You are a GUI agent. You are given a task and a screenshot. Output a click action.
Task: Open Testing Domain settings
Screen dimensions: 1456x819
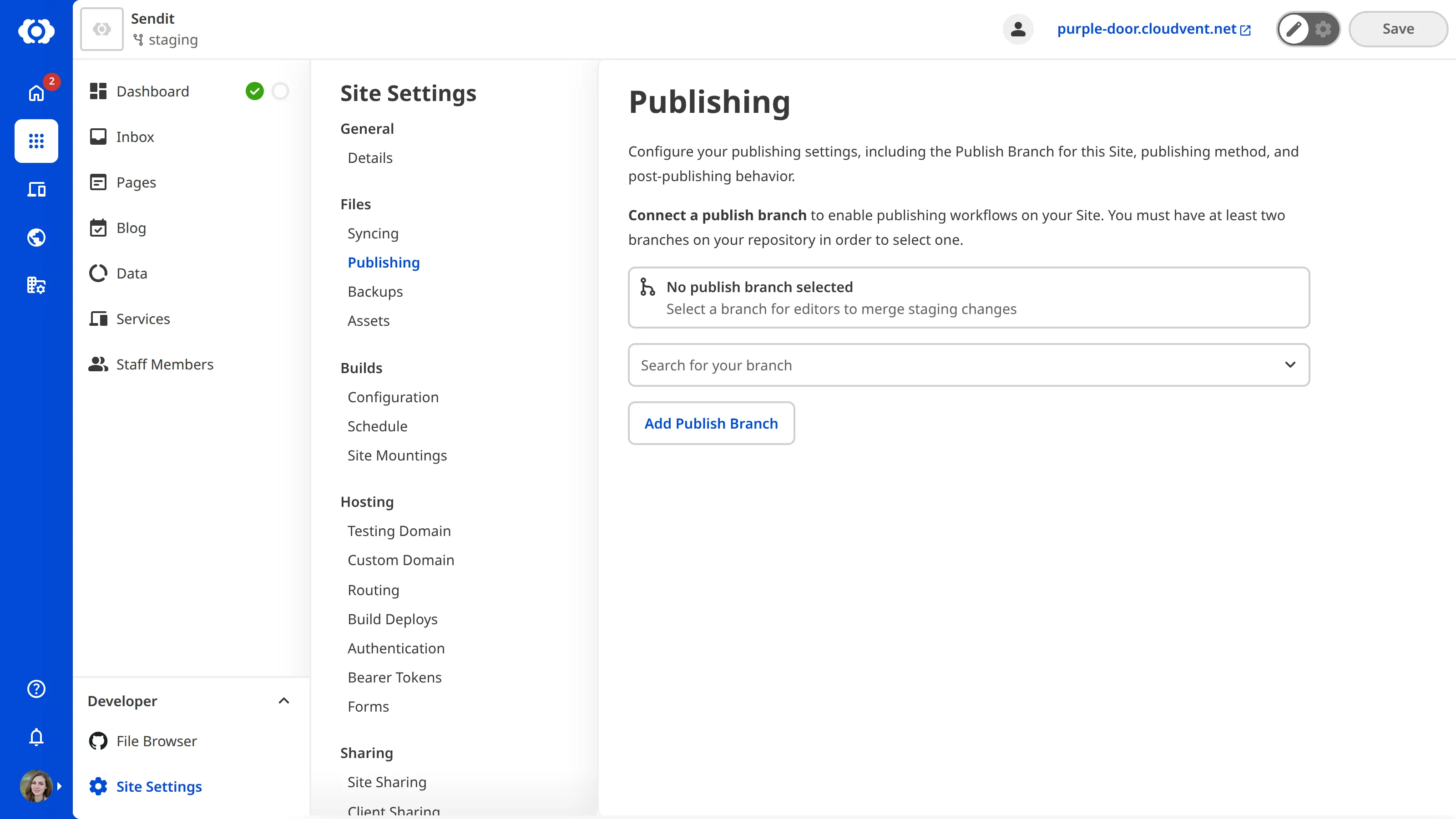pos(399,531)
